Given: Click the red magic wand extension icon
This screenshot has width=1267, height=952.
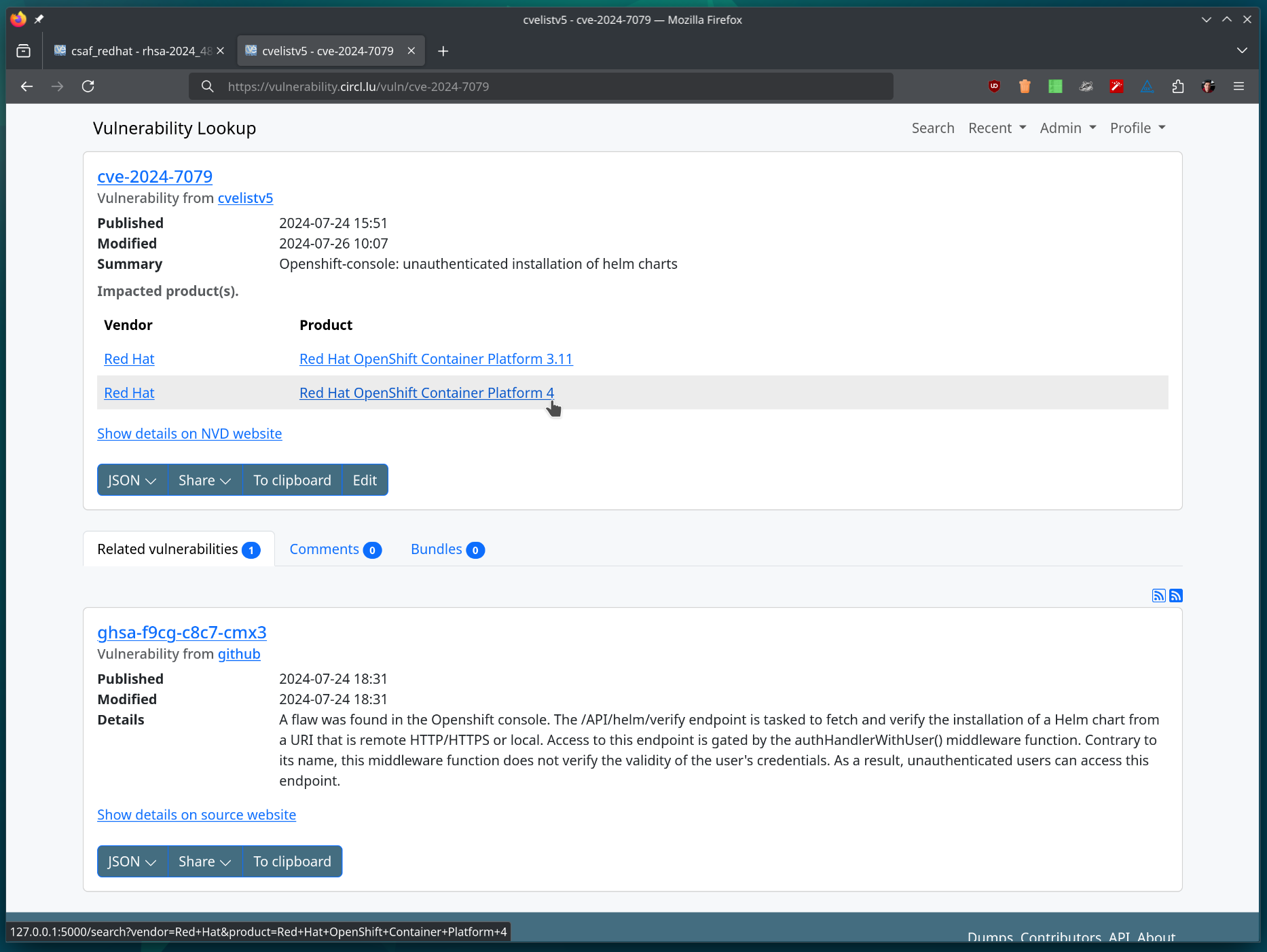Looking at the screenshot, I should [x=1116, y=86].
